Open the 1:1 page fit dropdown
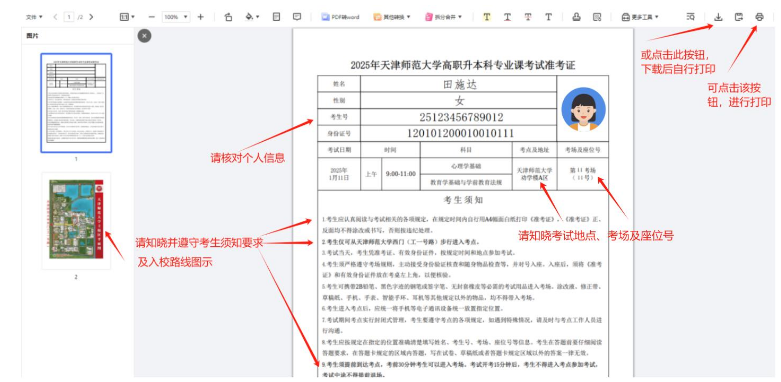This screenshot has height=382, width=781. (127, 17)
